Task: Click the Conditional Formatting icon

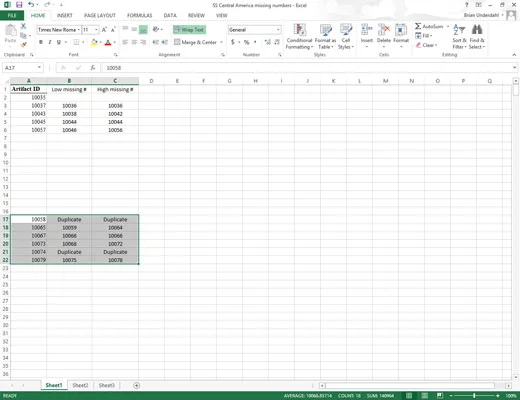Action: [x=300, y=30]
